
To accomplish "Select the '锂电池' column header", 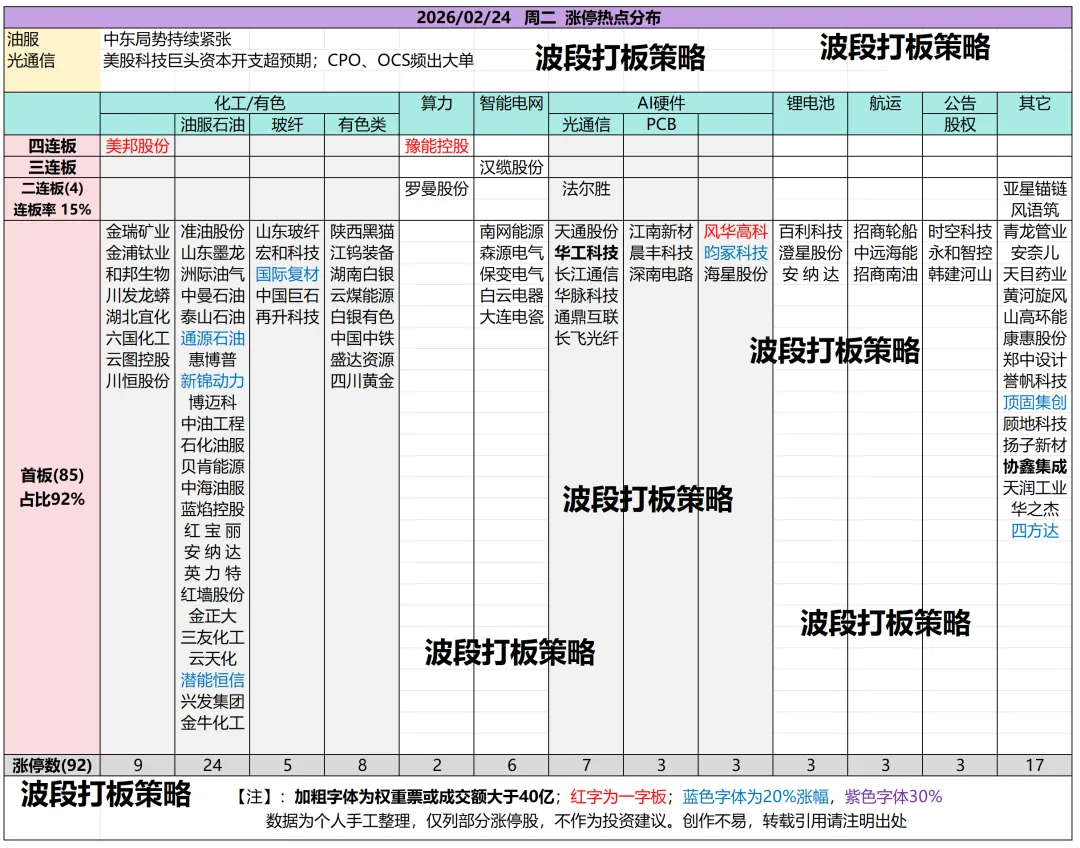I will tap(810, 103).
